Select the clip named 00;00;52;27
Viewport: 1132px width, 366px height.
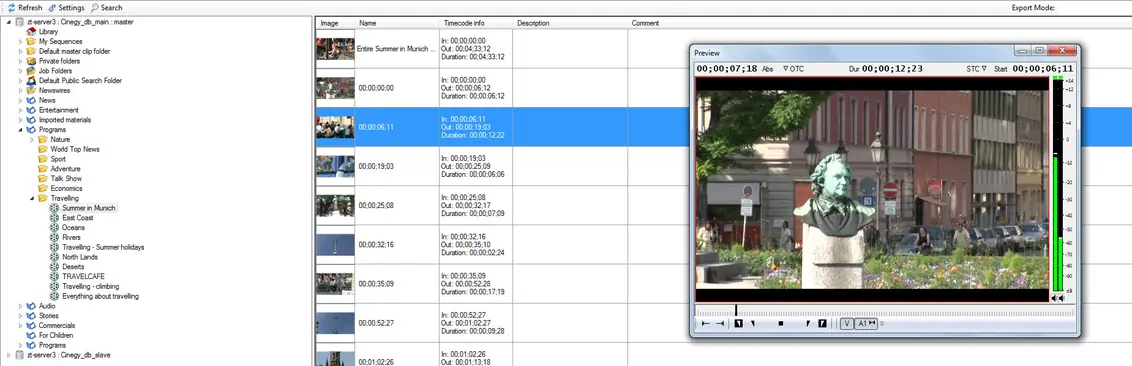tap(376, 323)
